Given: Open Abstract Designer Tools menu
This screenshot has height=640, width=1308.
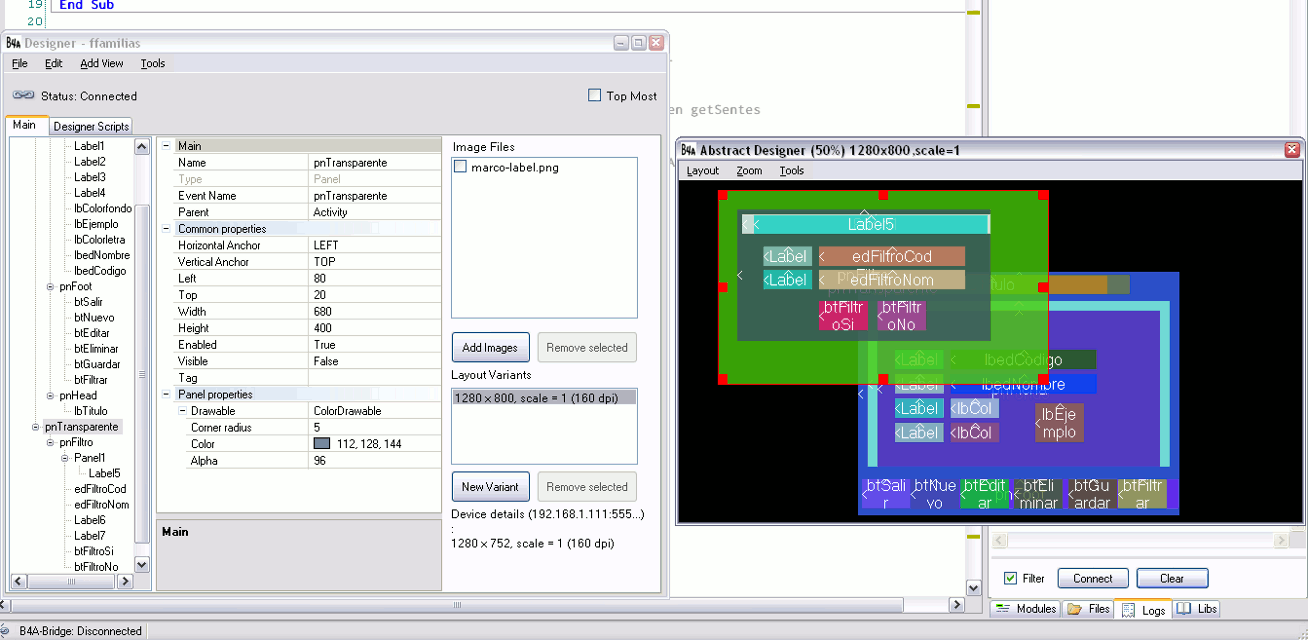Looking at the screenshot, I should click(x=792, y=171).
